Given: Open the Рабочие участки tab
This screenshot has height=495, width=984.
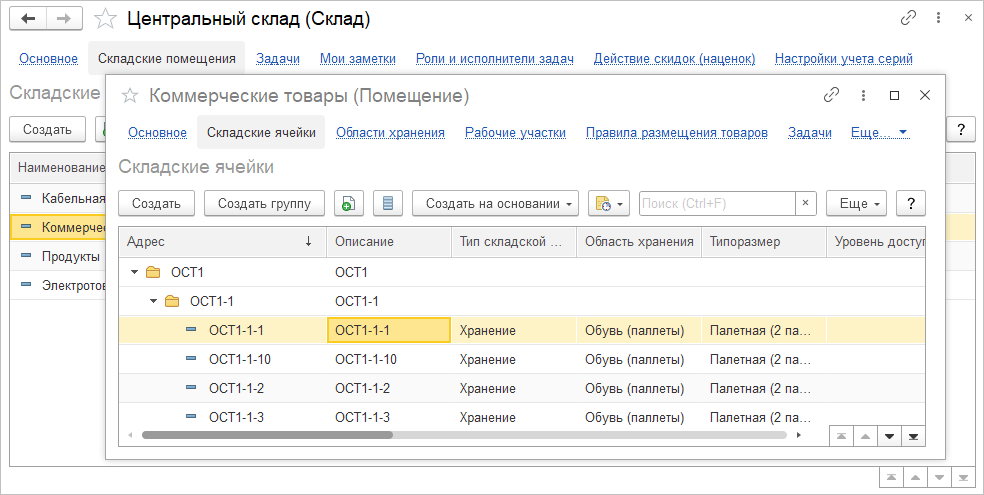Looking at the screenshot, I should [515, 132].
